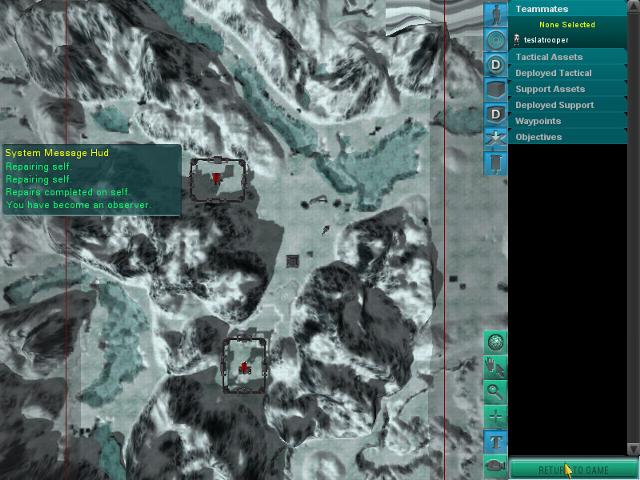The width and height of the screenshot is (640, 480).
Task: Toggle the Deployed Support shield D icon
Action: [x=496, y=114]
